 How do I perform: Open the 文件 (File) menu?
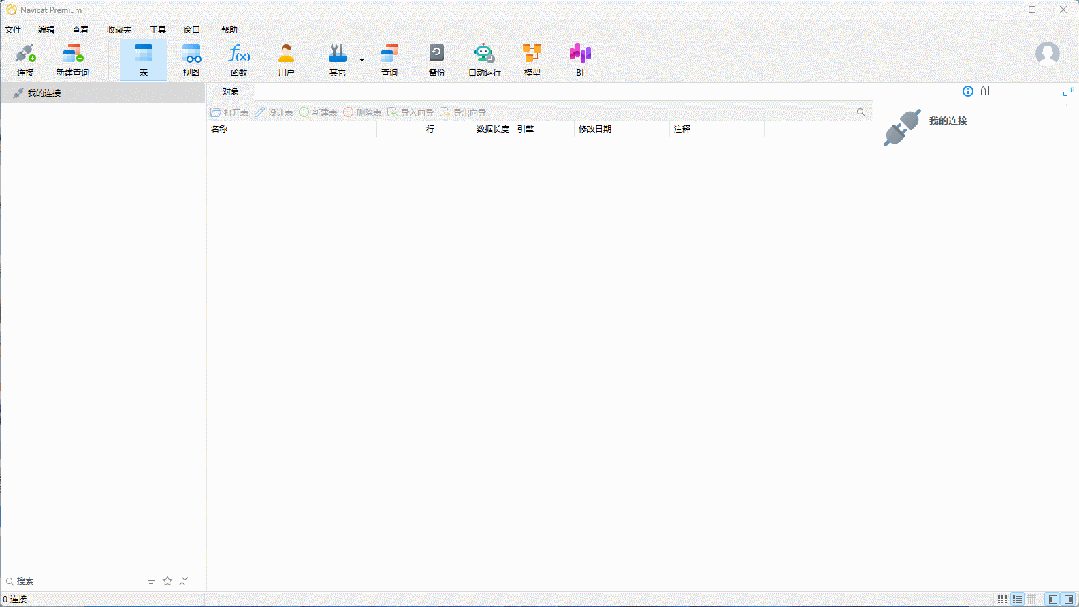(x=12, y=30)
